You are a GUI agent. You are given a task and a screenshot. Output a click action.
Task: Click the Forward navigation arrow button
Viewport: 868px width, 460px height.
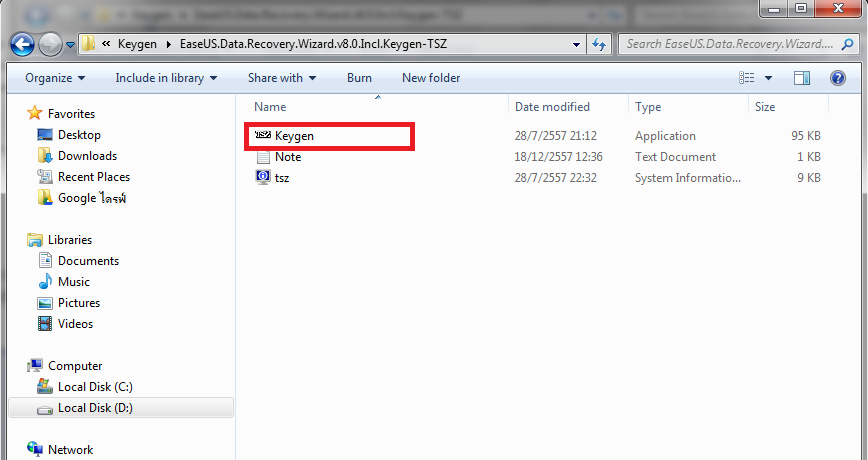(x=50, y=44)
